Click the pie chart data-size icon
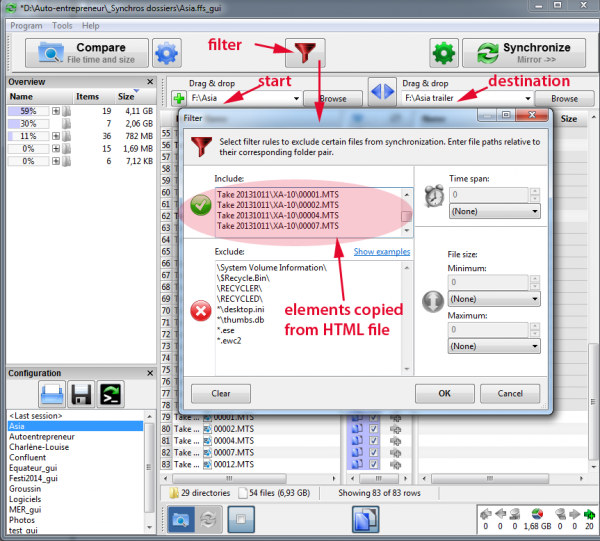The width and height of the screenshot is (600, 541). [x=537, y=514]
